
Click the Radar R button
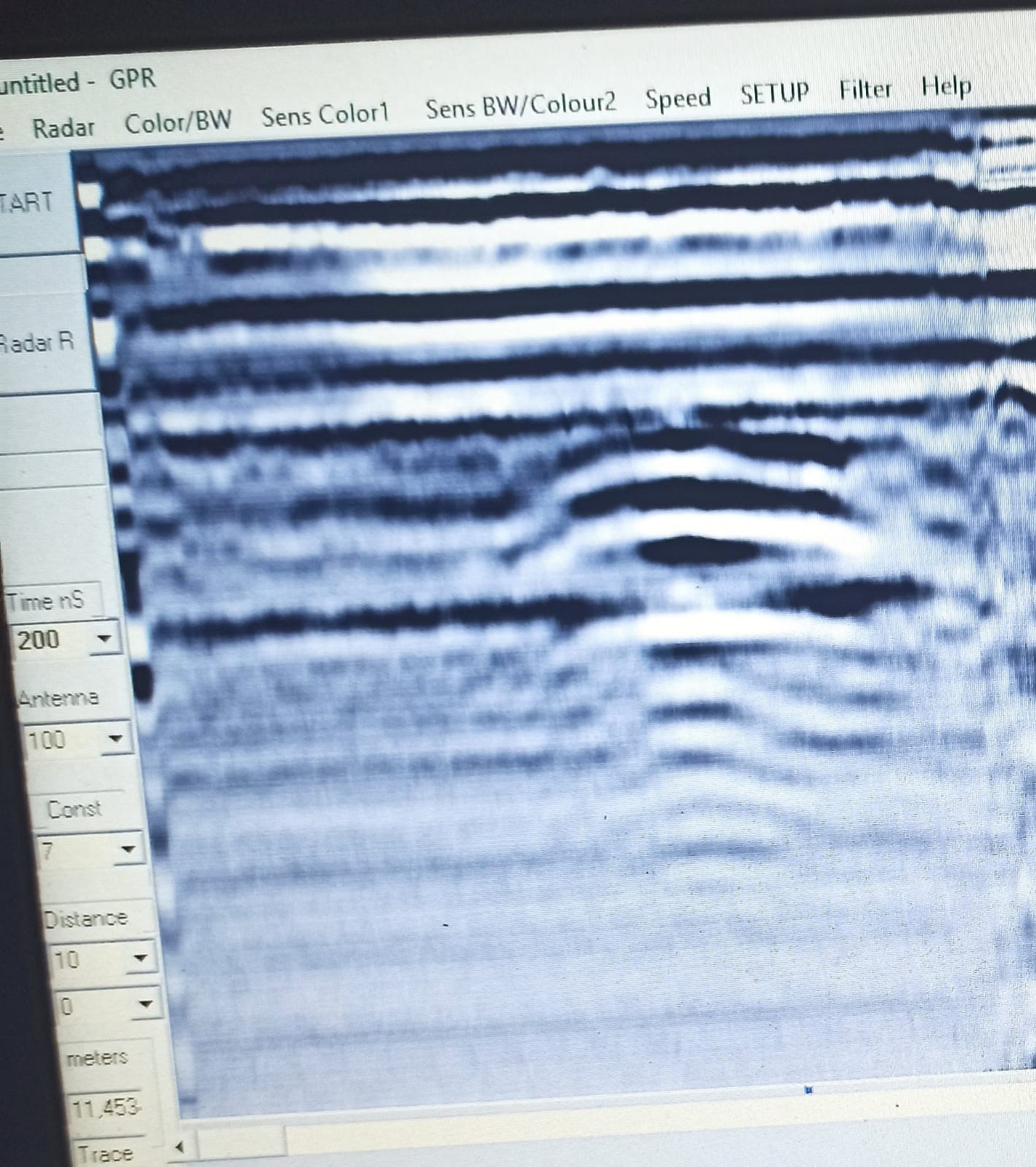pos(44,343)
